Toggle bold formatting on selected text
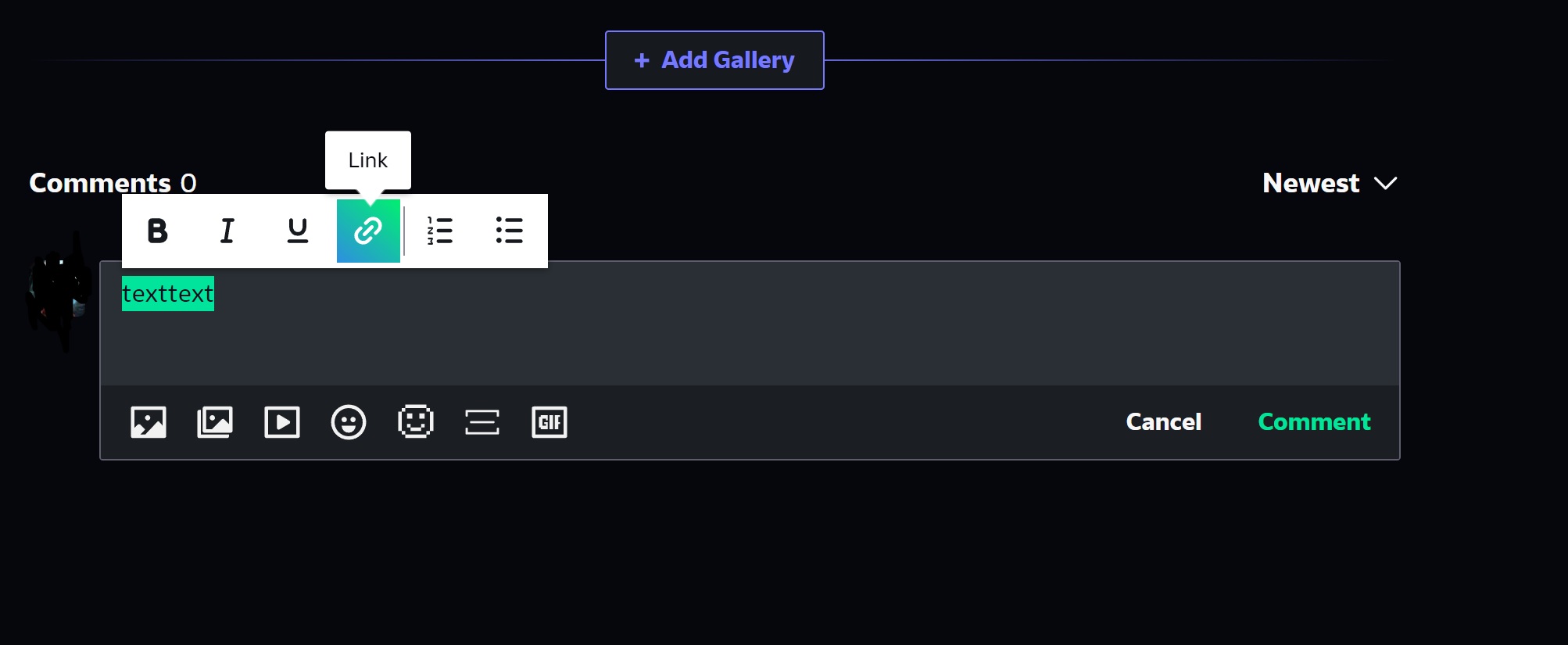This screenshot has height=645, width=1568. point(157,231)
